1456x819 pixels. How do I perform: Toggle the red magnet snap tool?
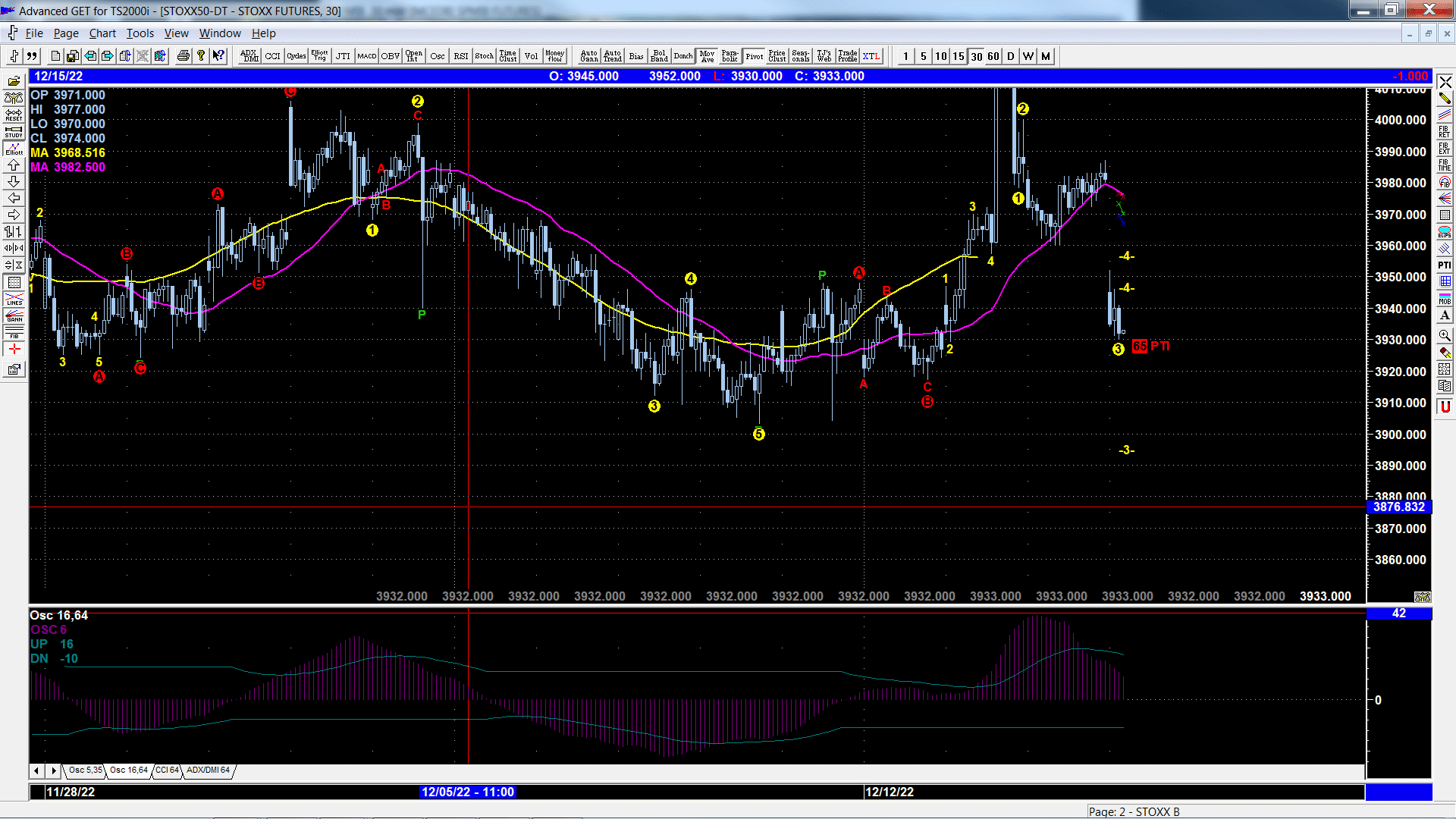pos(1445,406)
